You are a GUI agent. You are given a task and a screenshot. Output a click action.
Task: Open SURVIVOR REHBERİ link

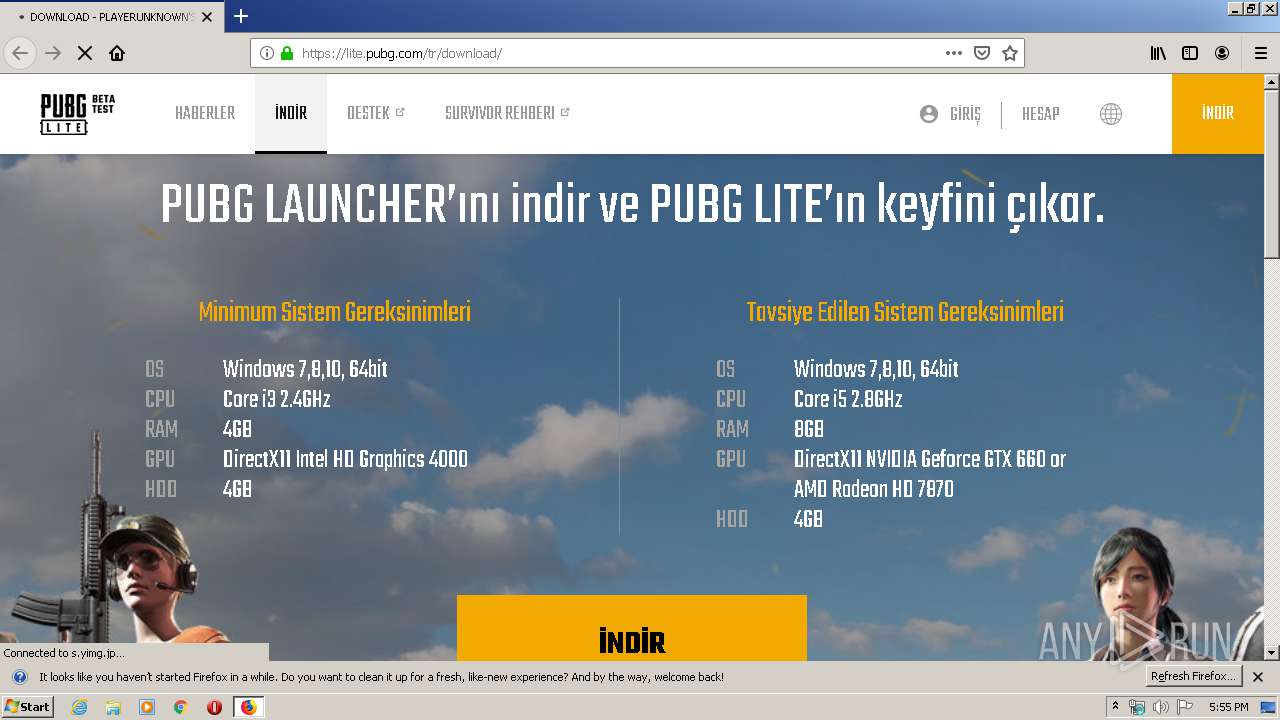507,113
